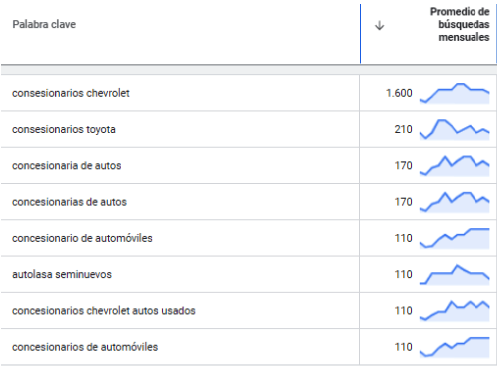Open trend sparkline for concesionarios chevrolet autos usados
Screen dimensions: 498x367
point(455,311)
